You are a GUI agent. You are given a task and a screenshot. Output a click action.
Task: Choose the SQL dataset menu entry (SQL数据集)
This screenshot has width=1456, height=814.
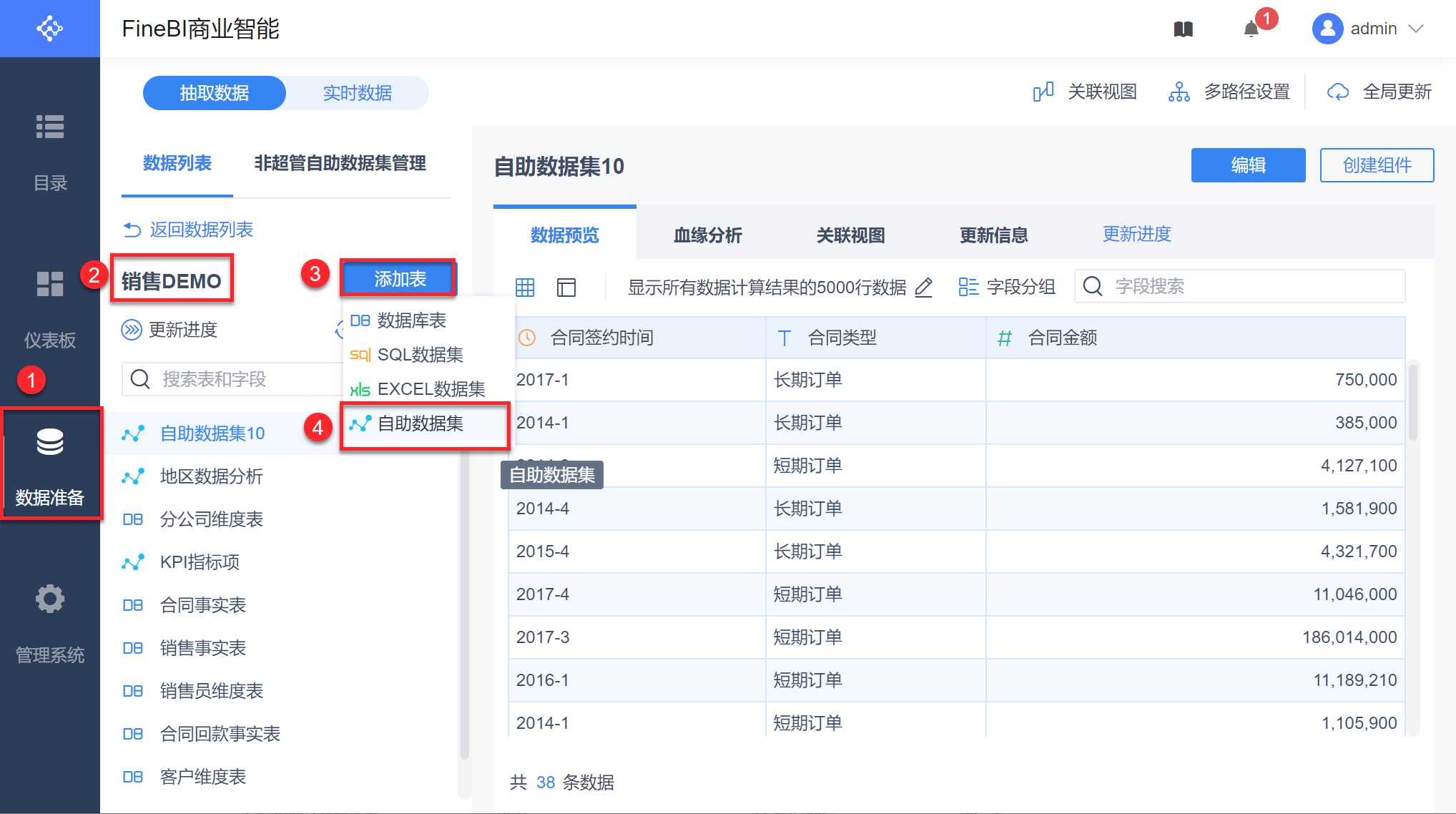coord(420,355)
